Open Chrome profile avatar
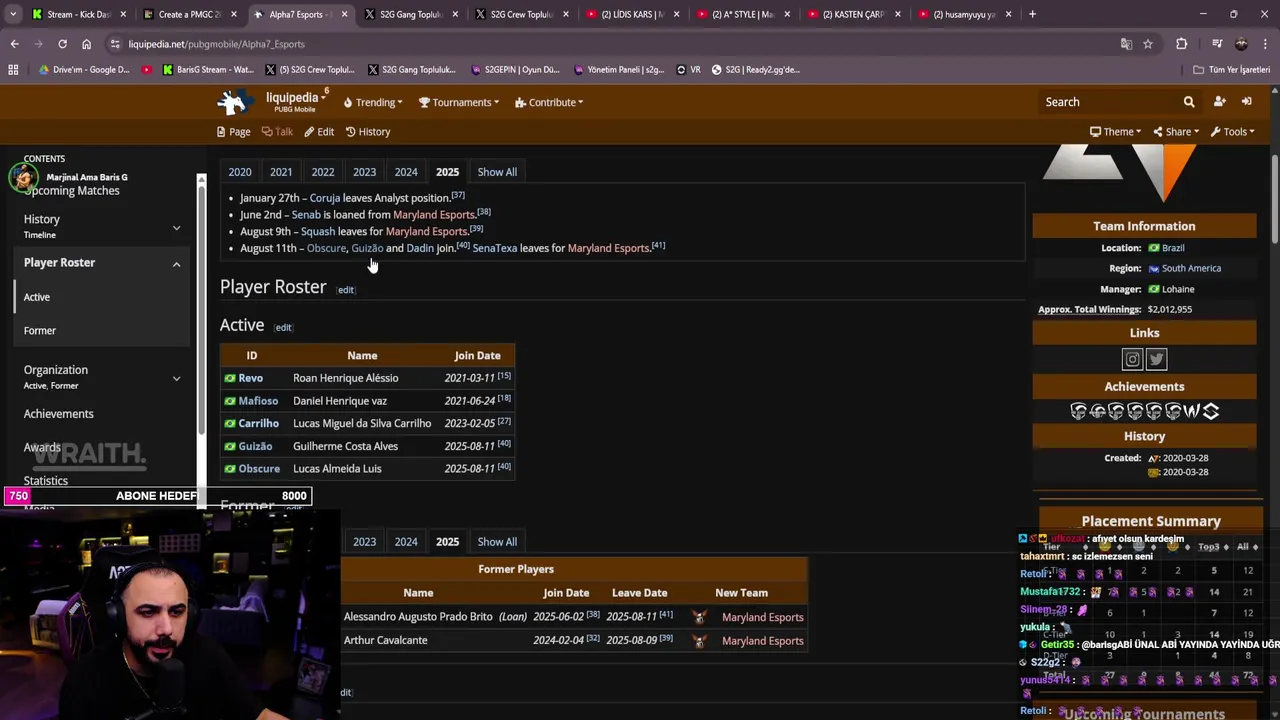 [x=1241, y=44]
